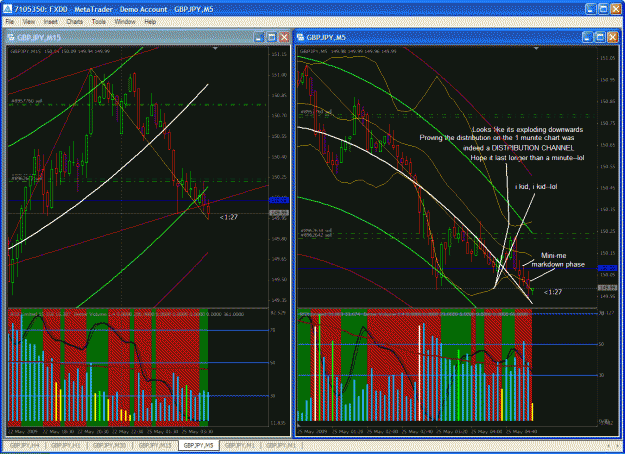Open the Tools menu
This screenshot has width=625, height=454.
tap(98, 22)
